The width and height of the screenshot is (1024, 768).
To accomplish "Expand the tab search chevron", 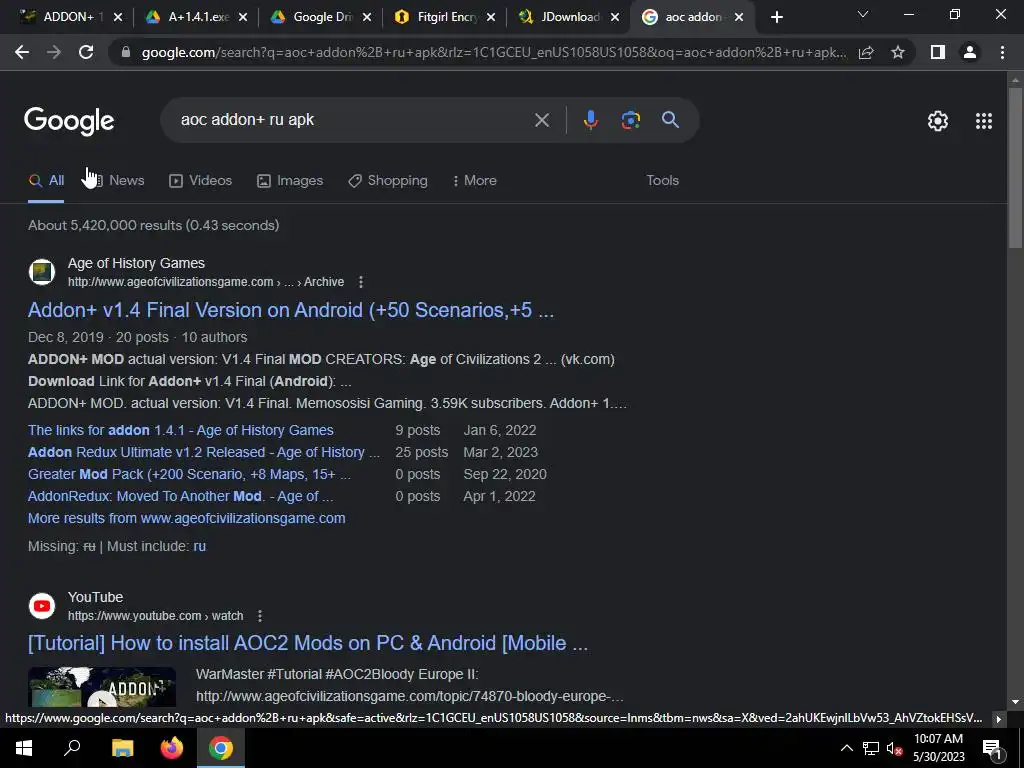I will 863,14.
